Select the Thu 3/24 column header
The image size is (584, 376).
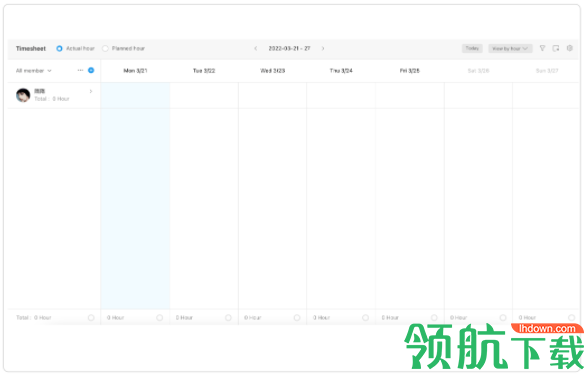(x=341, y=71)
